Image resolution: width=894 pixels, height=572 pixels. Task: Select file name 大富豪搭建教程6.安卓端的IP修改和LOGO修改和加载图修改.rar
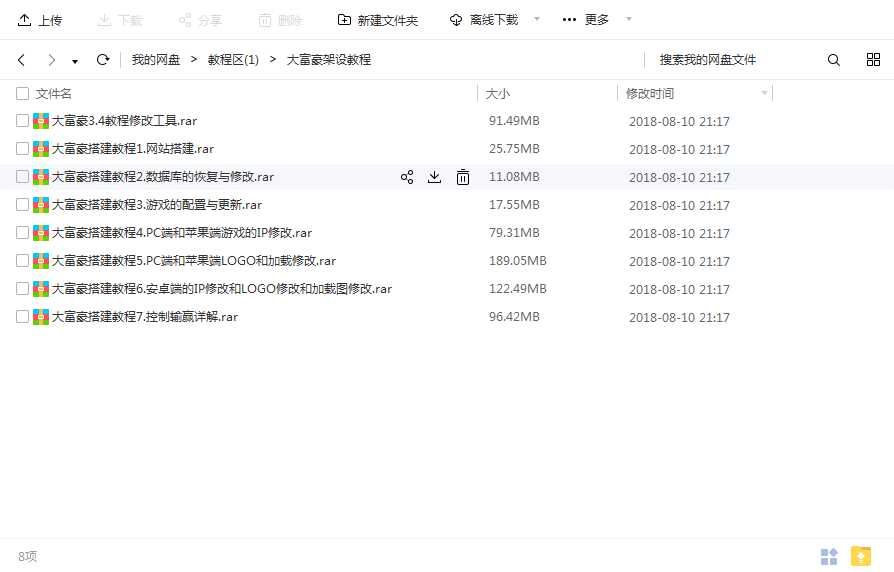click(x=222, y=289)
